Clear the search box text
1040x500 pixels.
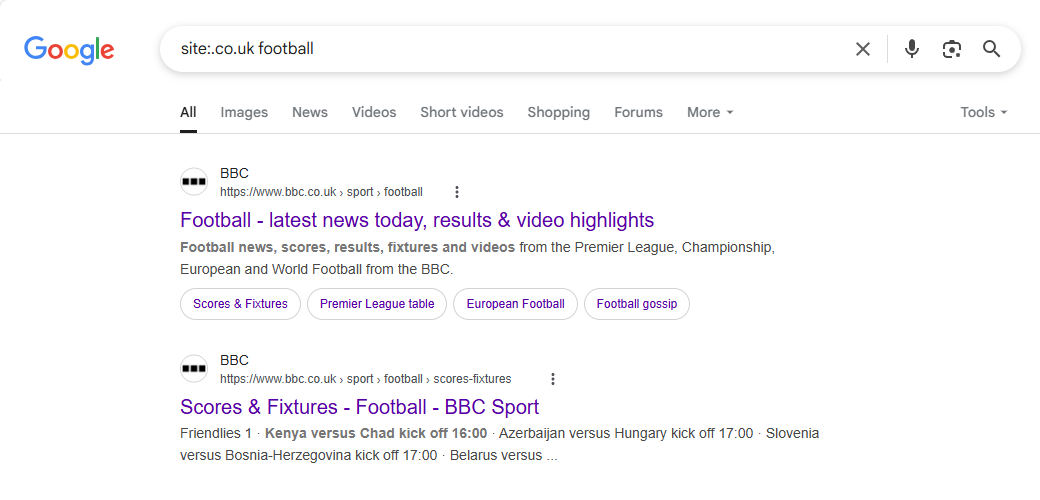[862, 49]
